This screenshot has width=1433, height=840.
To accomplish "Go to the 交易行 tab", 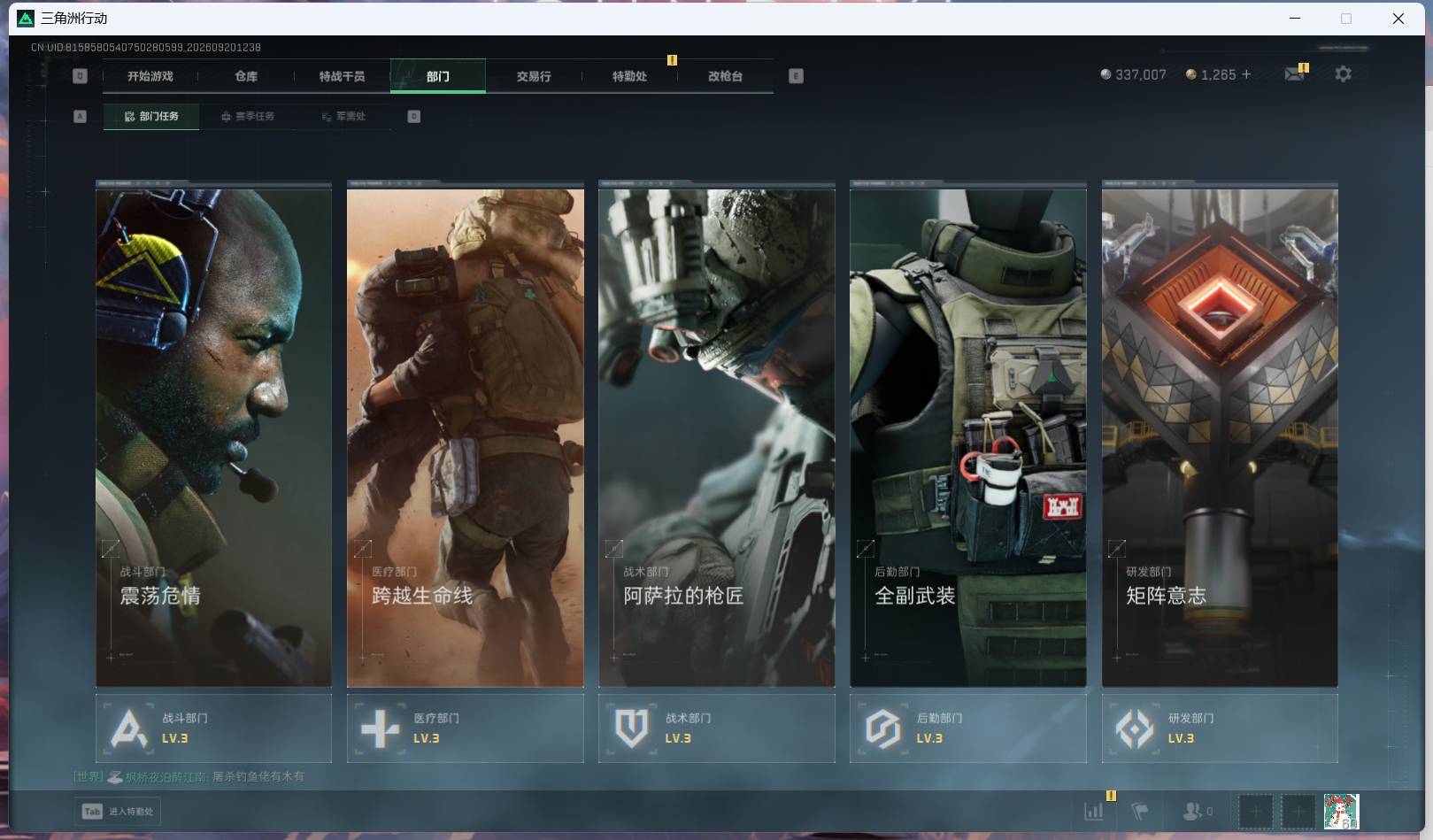I will [534, 76].
